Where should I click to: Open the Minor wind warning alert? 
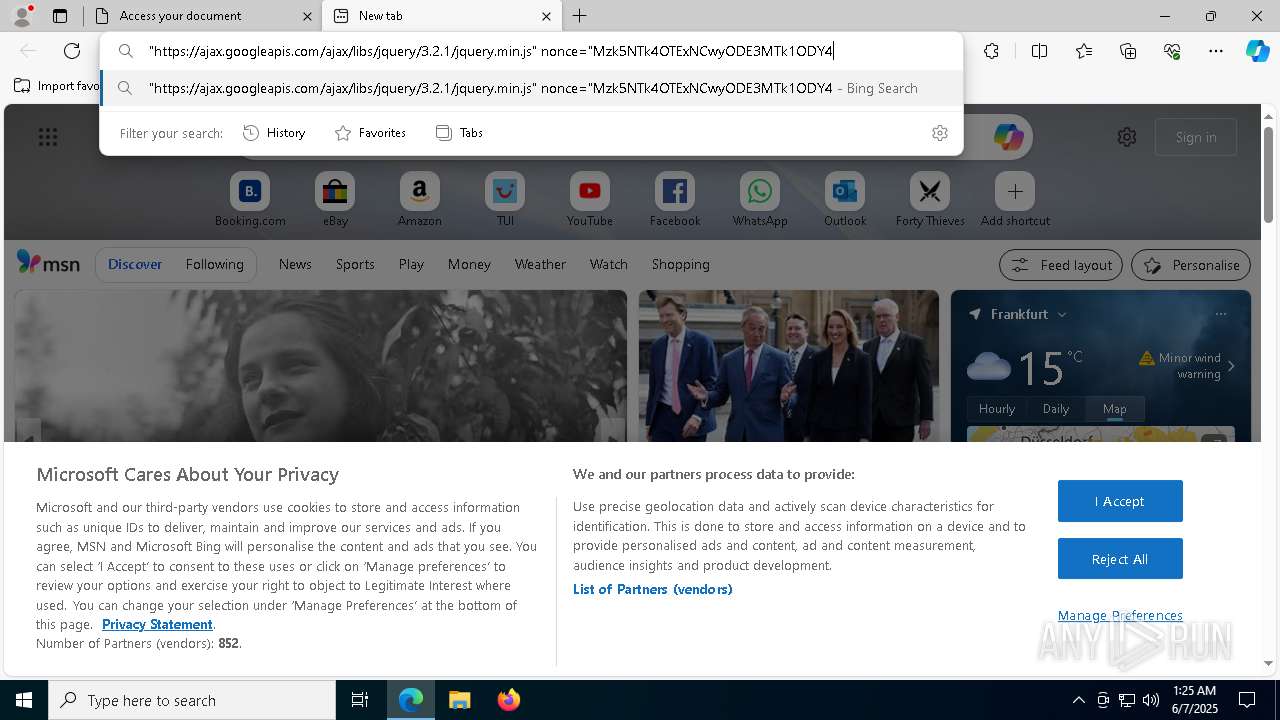(1187, 366)
